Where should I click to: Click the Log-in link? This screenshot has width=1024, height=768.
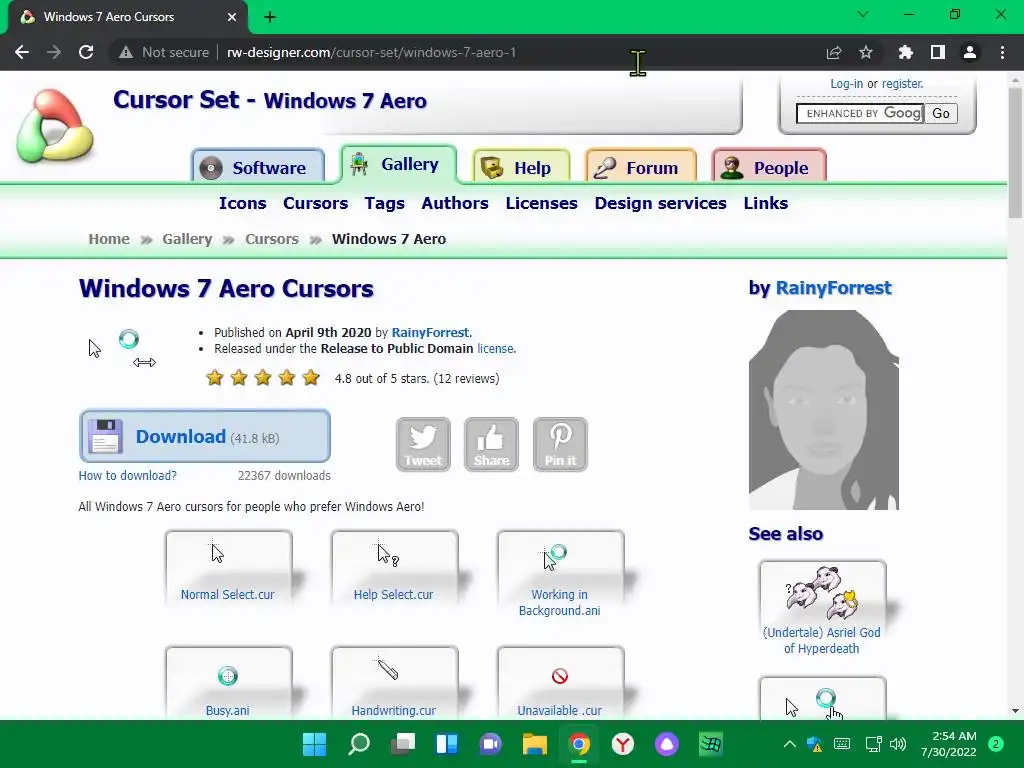click(846, 84)
